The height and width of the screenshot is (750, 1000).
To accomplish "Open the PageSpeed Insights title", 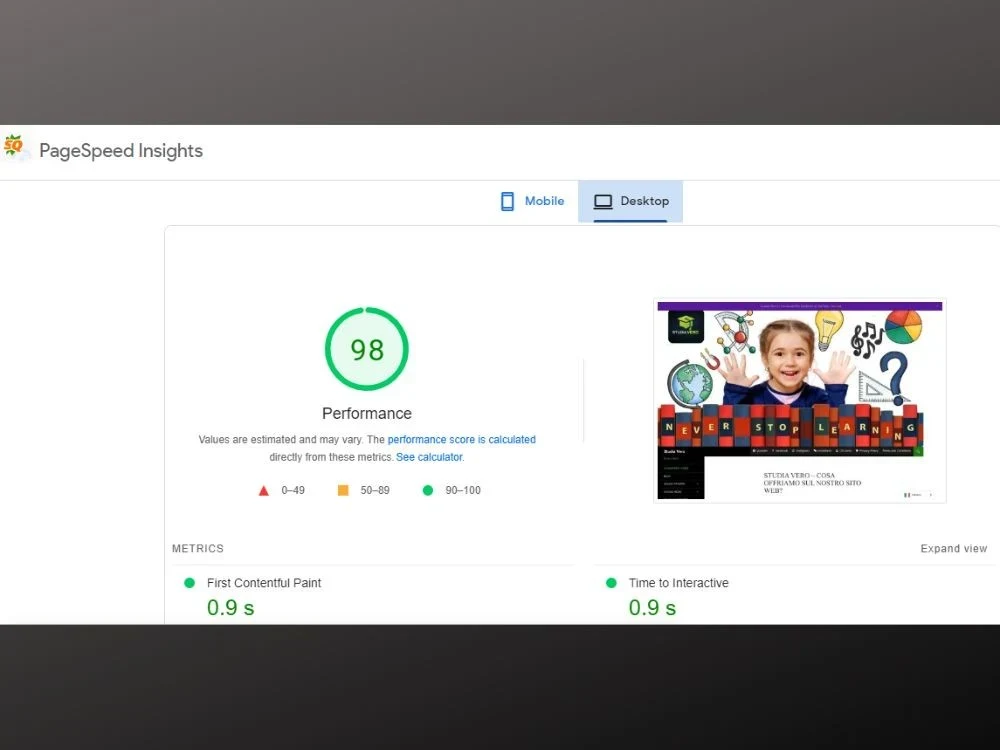I will tap(121, 151).
